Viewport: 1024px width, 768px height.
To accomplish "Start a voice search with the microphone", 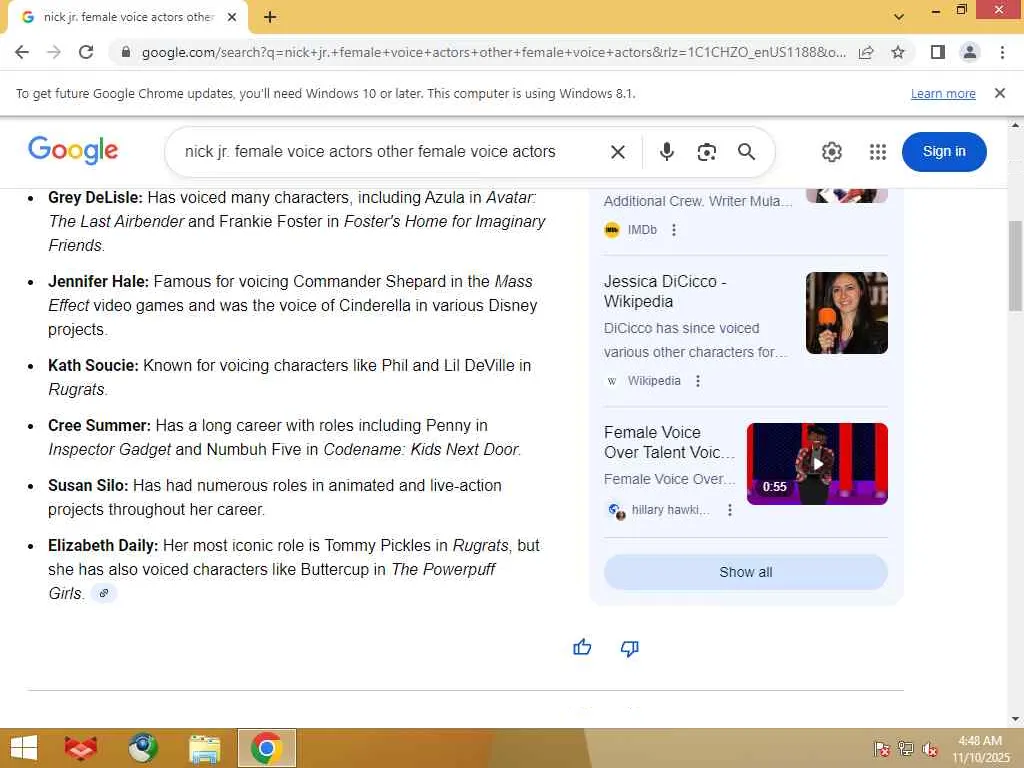I will [666, 152].
